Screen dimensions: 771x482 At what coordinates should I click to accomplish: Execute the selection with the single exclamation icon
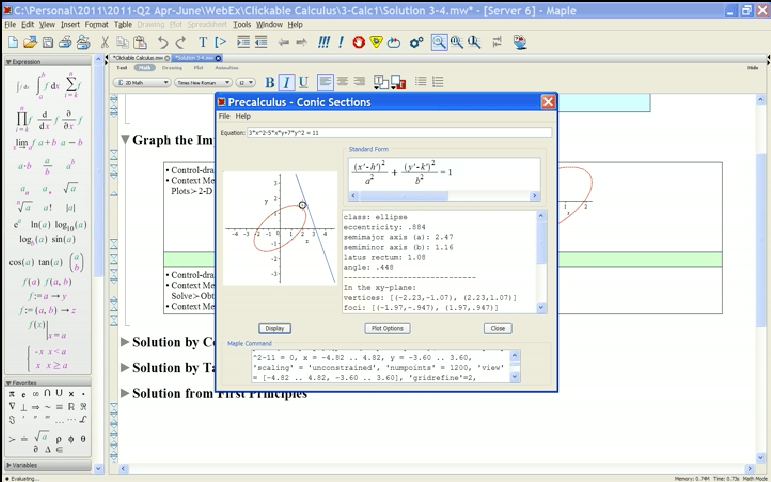coord(341,43)
